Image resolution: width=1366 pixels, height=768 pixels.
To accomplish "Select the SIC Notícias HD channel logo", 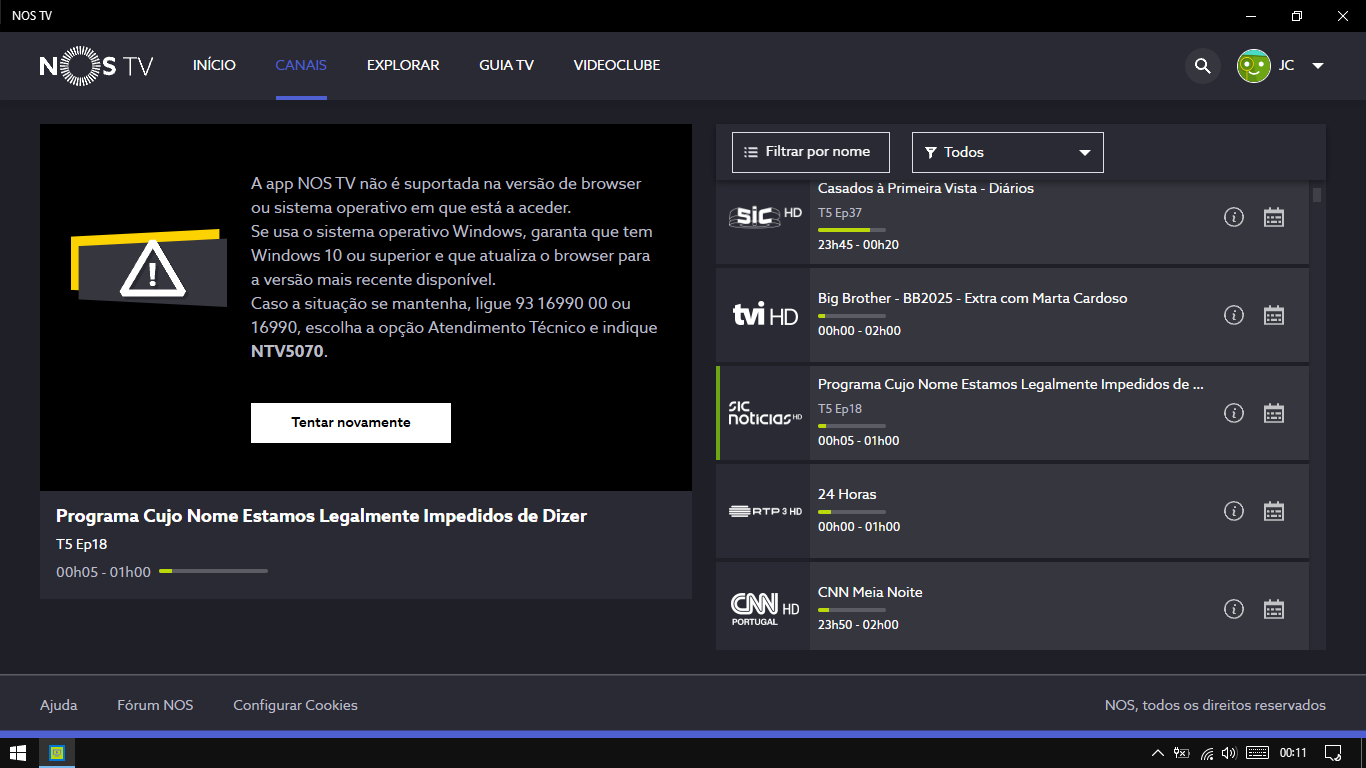I will click(x=765, y=413).
